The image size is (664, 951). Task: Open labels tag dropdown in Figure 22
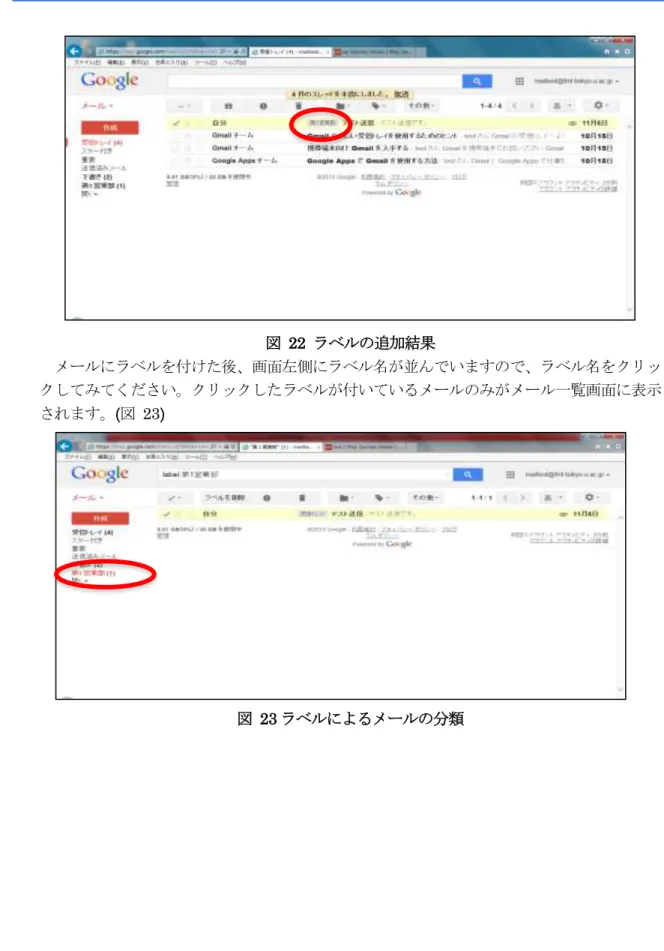[379, 106]
